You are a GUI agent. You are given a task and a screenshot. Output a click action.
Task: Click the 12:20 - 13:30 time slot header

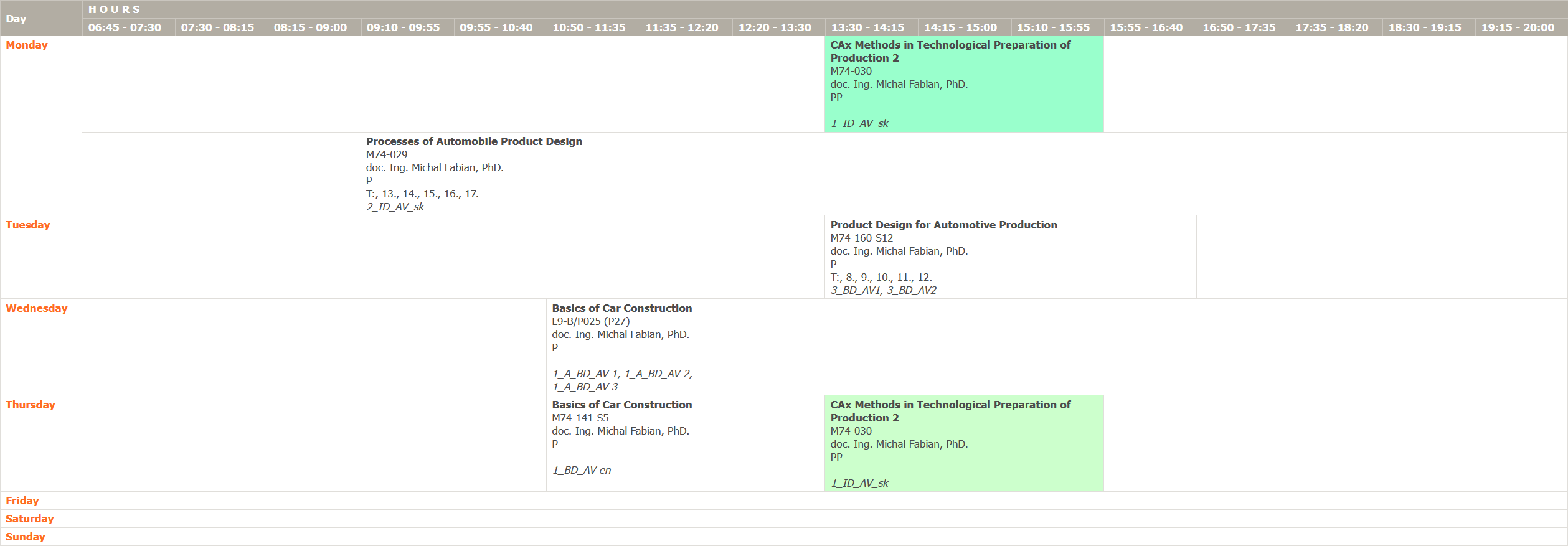775,27
